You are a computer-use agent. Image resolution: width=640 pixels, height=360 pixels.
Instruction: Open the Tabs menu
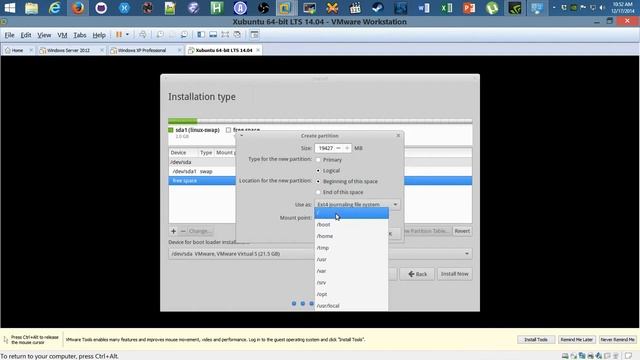[80, 35]
